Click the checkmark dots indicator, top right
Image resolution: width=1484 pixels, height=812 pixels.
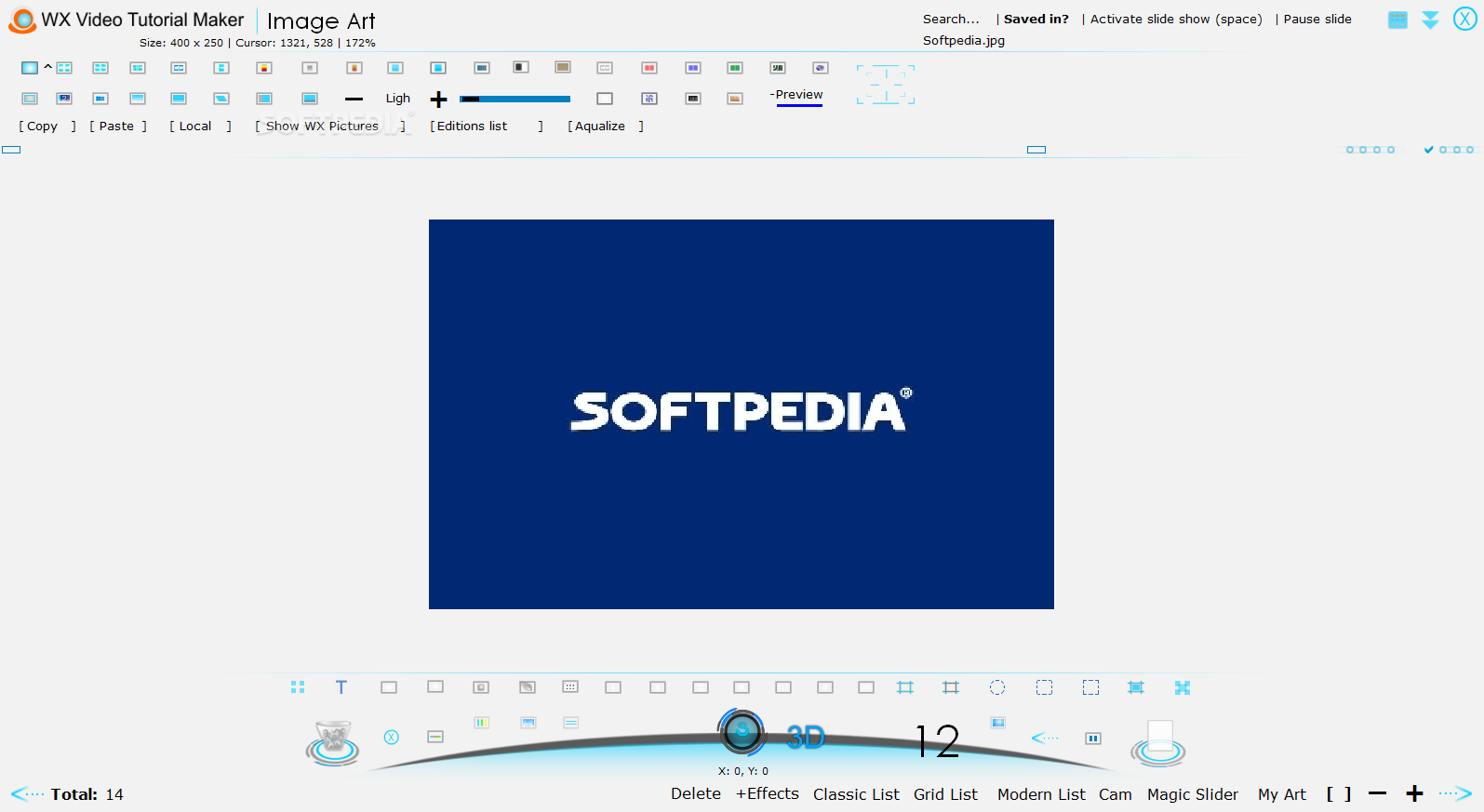1449,150
